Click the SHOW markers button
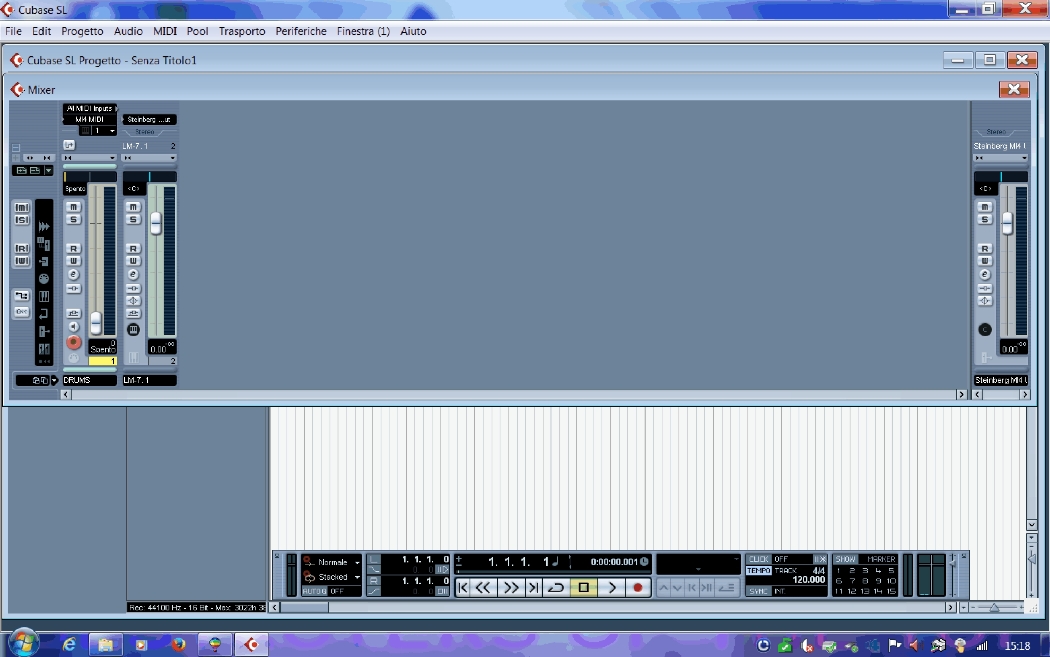This screenshot has width=1050, height=657. 846,559
